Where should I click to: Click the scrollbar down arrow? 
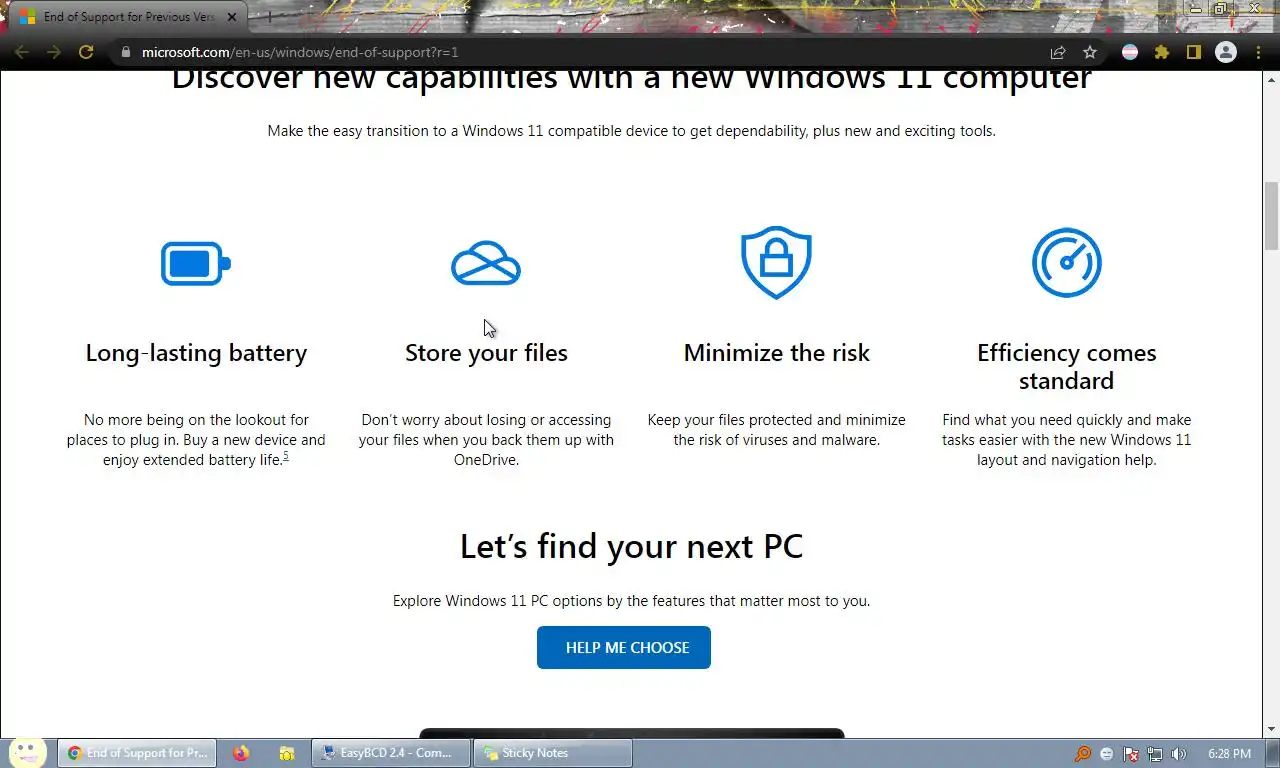[1272, 729]
